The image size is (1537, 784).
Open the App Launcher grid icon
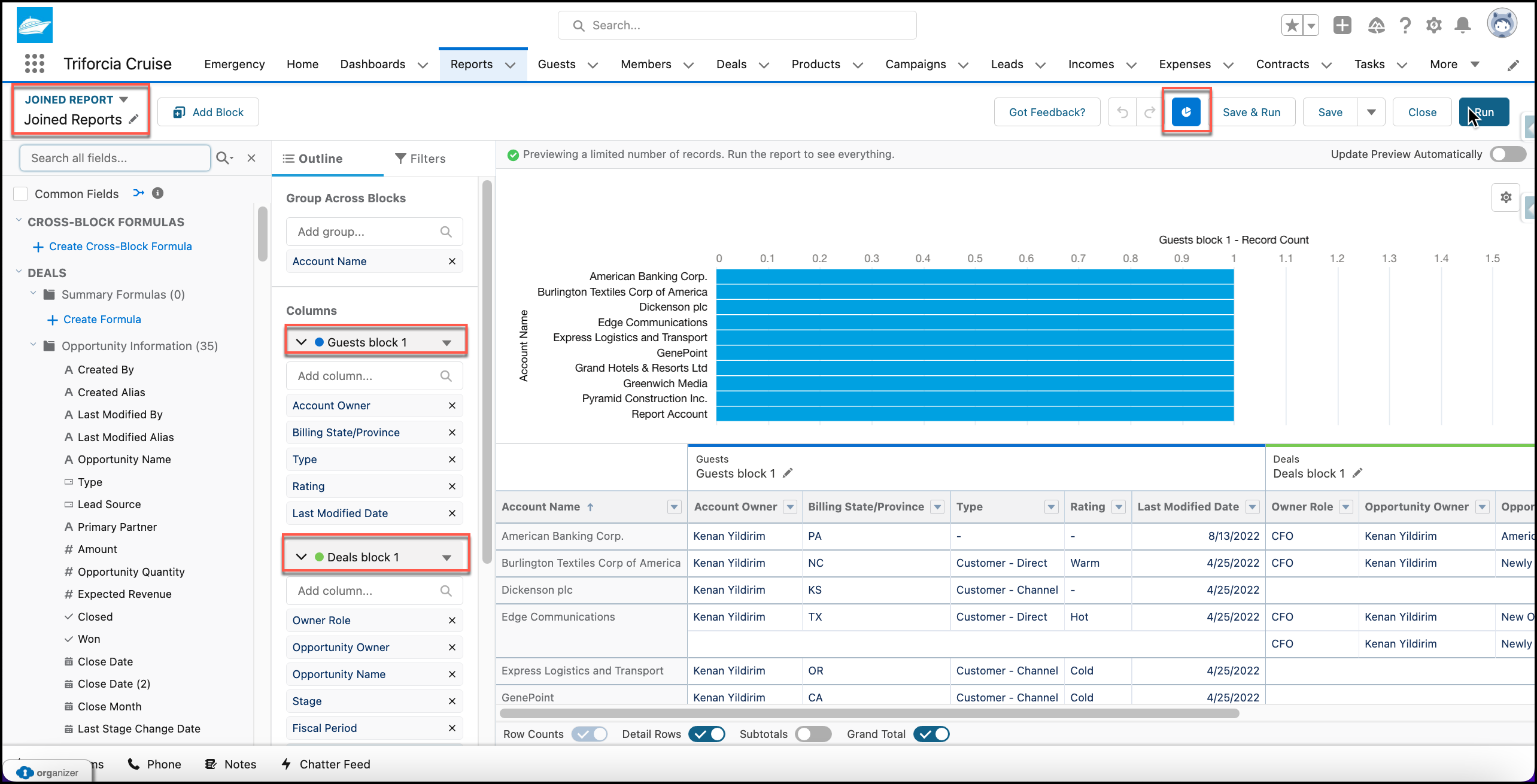(x=35, y=63)
